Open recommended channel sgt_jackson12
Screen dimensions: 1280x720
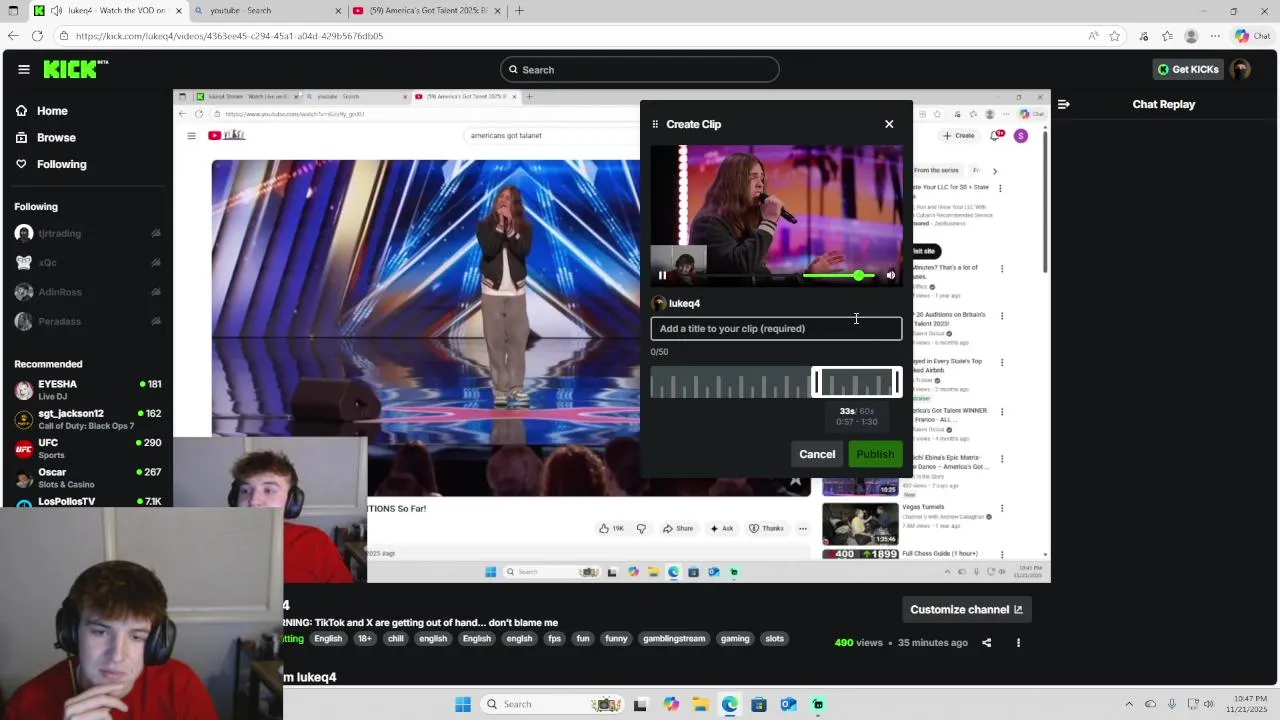click(x=88, y=419)
